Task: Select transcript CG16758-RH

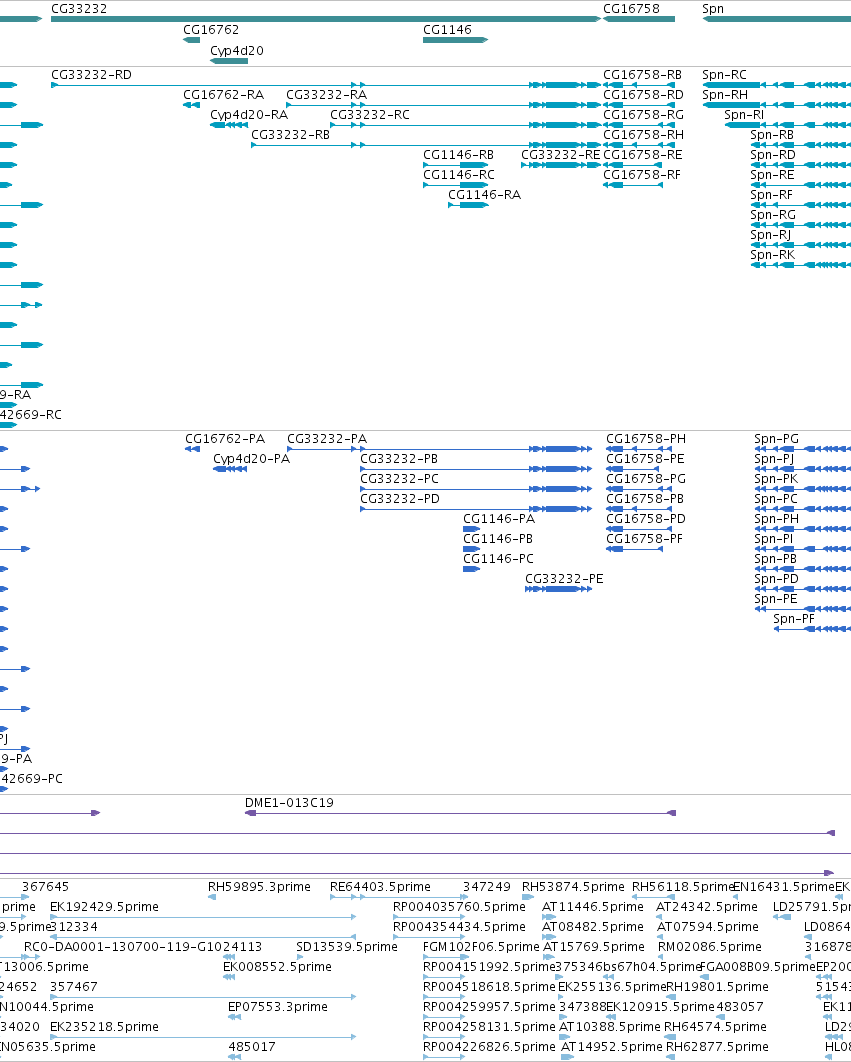Action: click(643, 135)
